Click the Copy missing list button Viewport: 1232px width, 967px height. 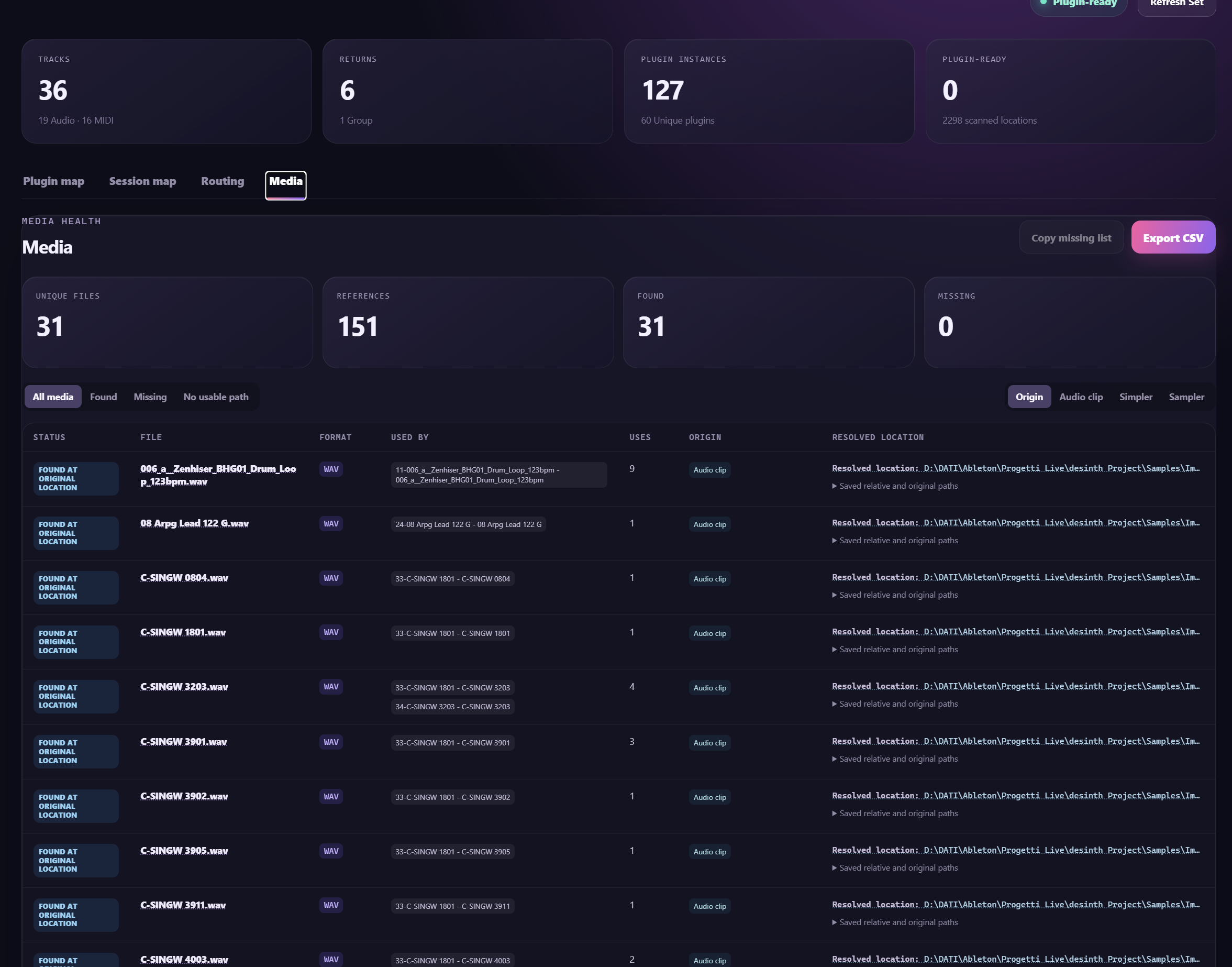1071,238
